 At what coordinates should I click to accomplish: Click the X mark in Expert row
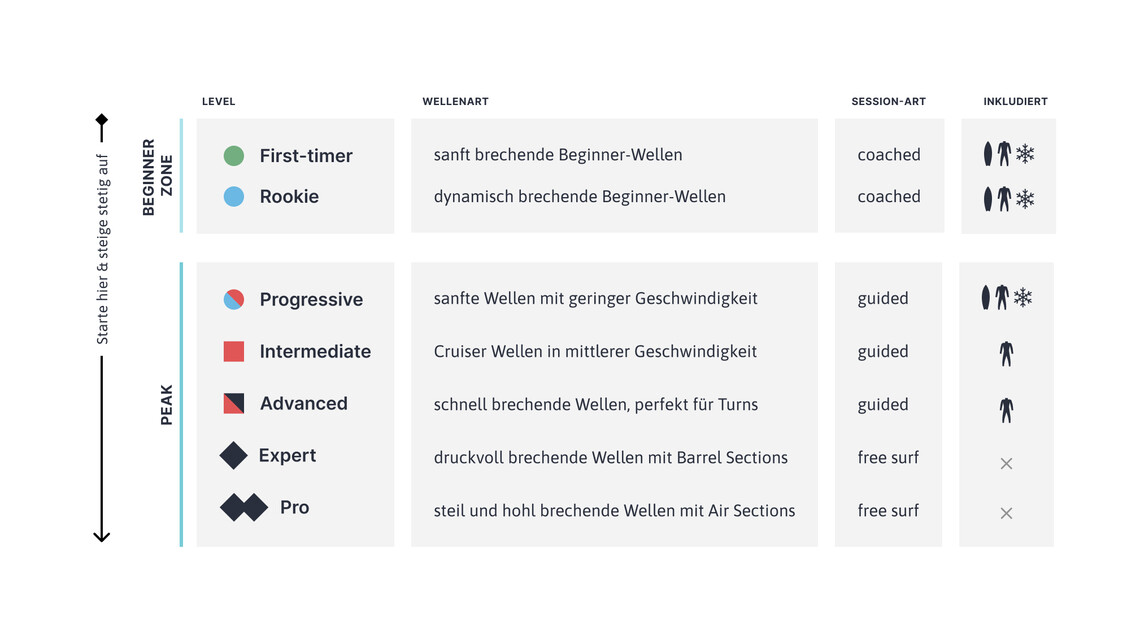tap(1006, 463)
